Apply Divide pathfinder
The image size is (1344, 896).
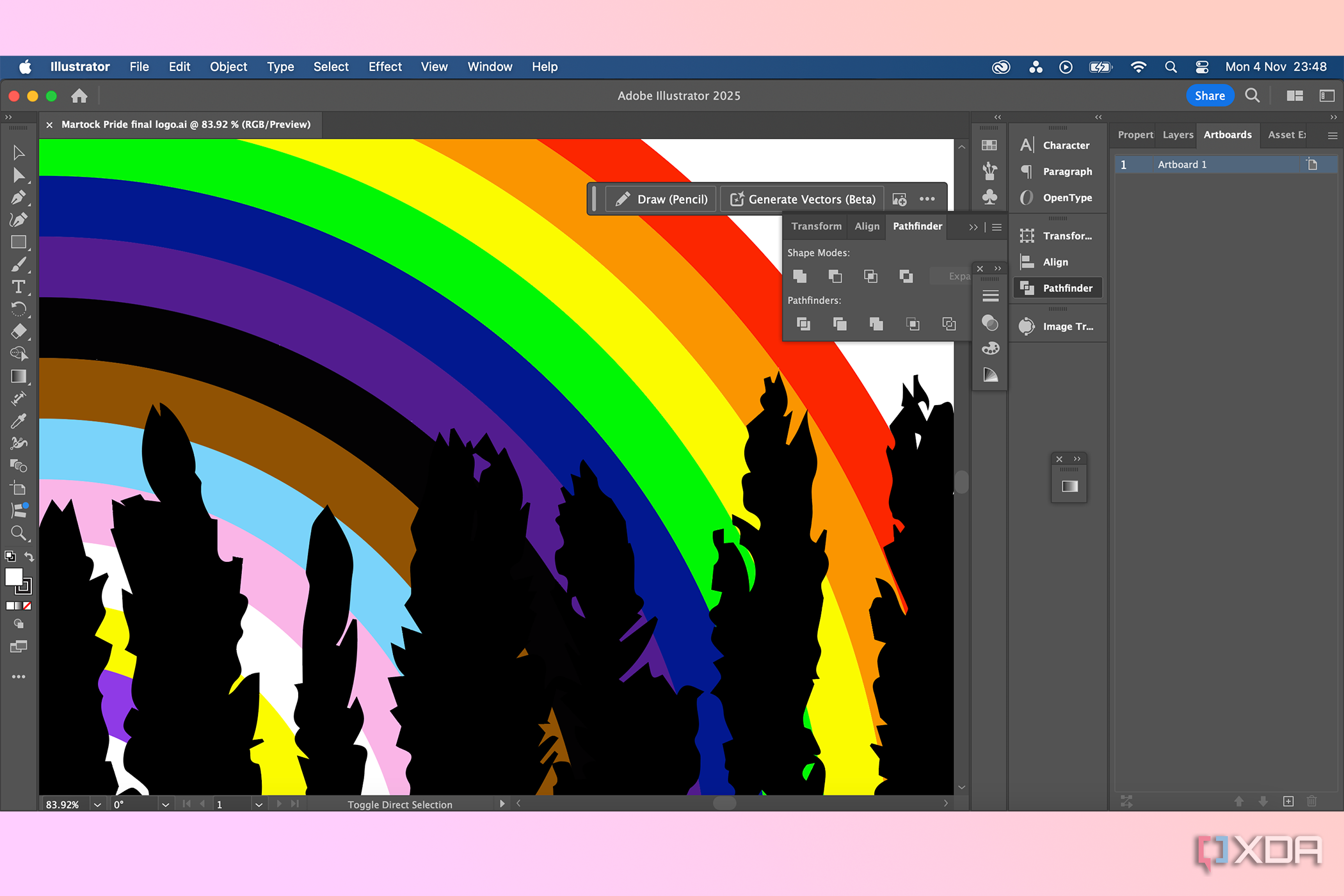coord(803,324)
